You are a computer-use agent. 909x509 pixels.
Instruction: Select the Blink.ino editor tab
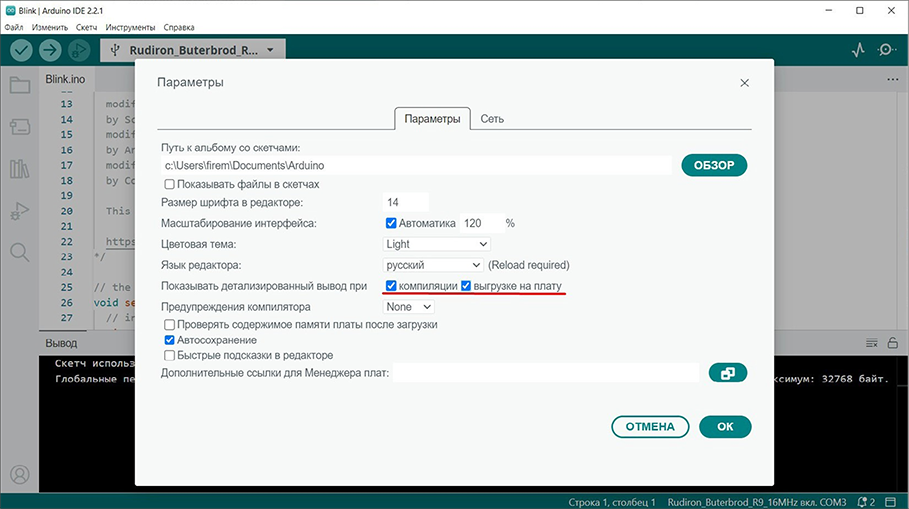pos(66,79)
